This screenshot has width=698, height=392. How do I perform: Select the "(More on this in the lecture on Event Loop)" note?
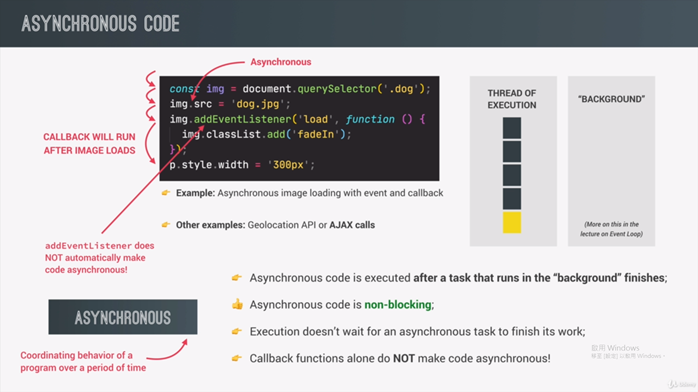[611, 229]
